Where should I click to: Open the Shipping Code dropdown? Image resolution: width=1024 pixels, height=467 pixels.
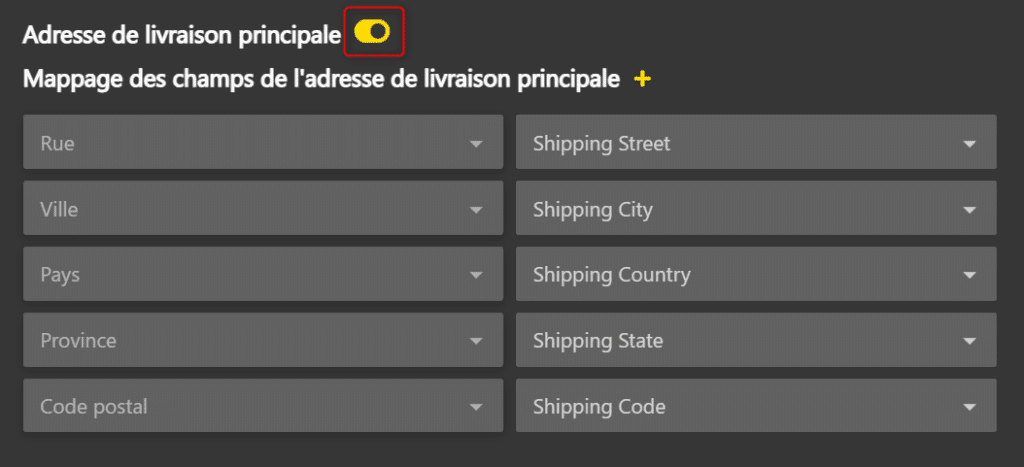[x=755, y=406]
